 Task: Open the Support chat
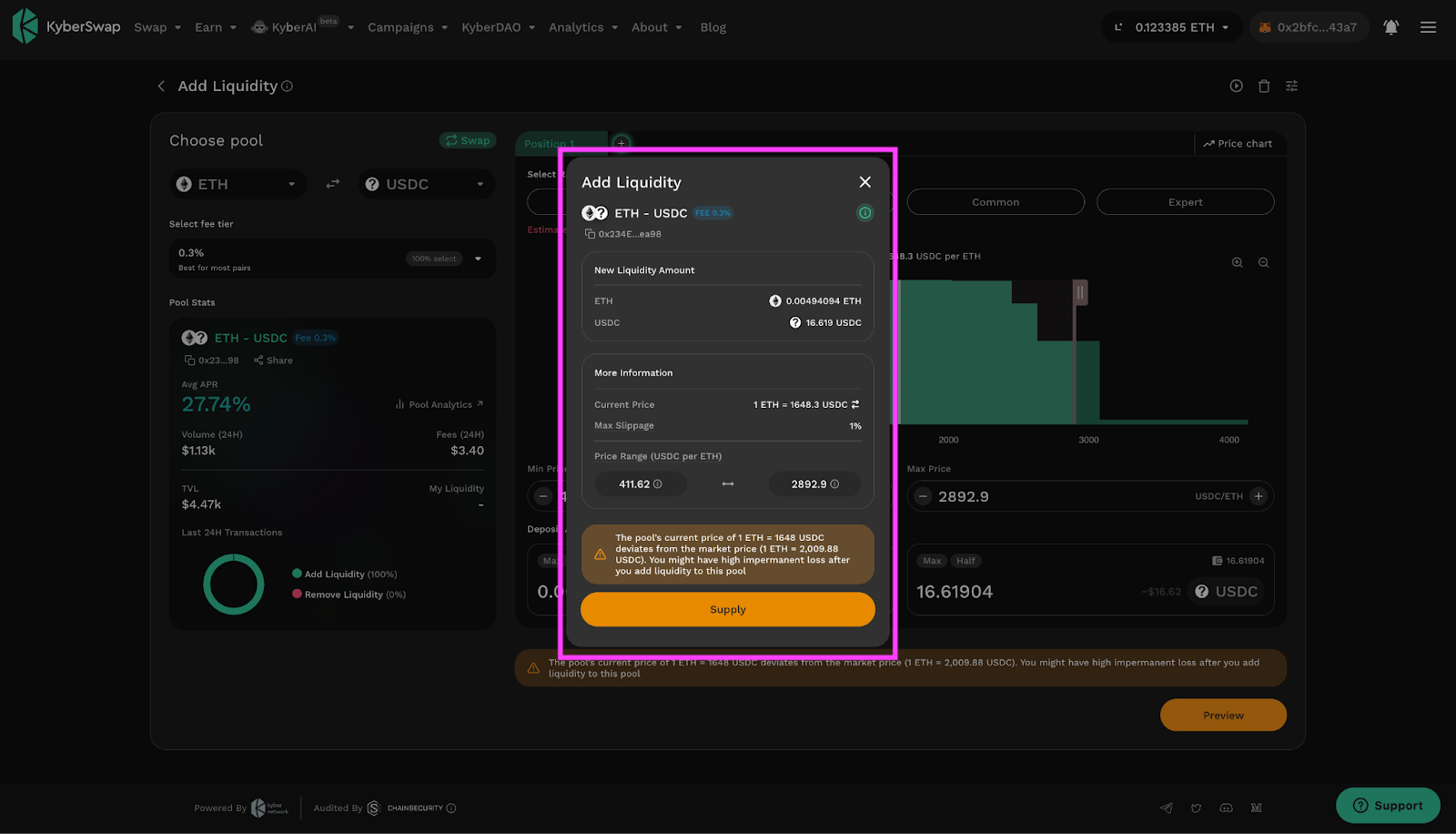click(1388, 806)
